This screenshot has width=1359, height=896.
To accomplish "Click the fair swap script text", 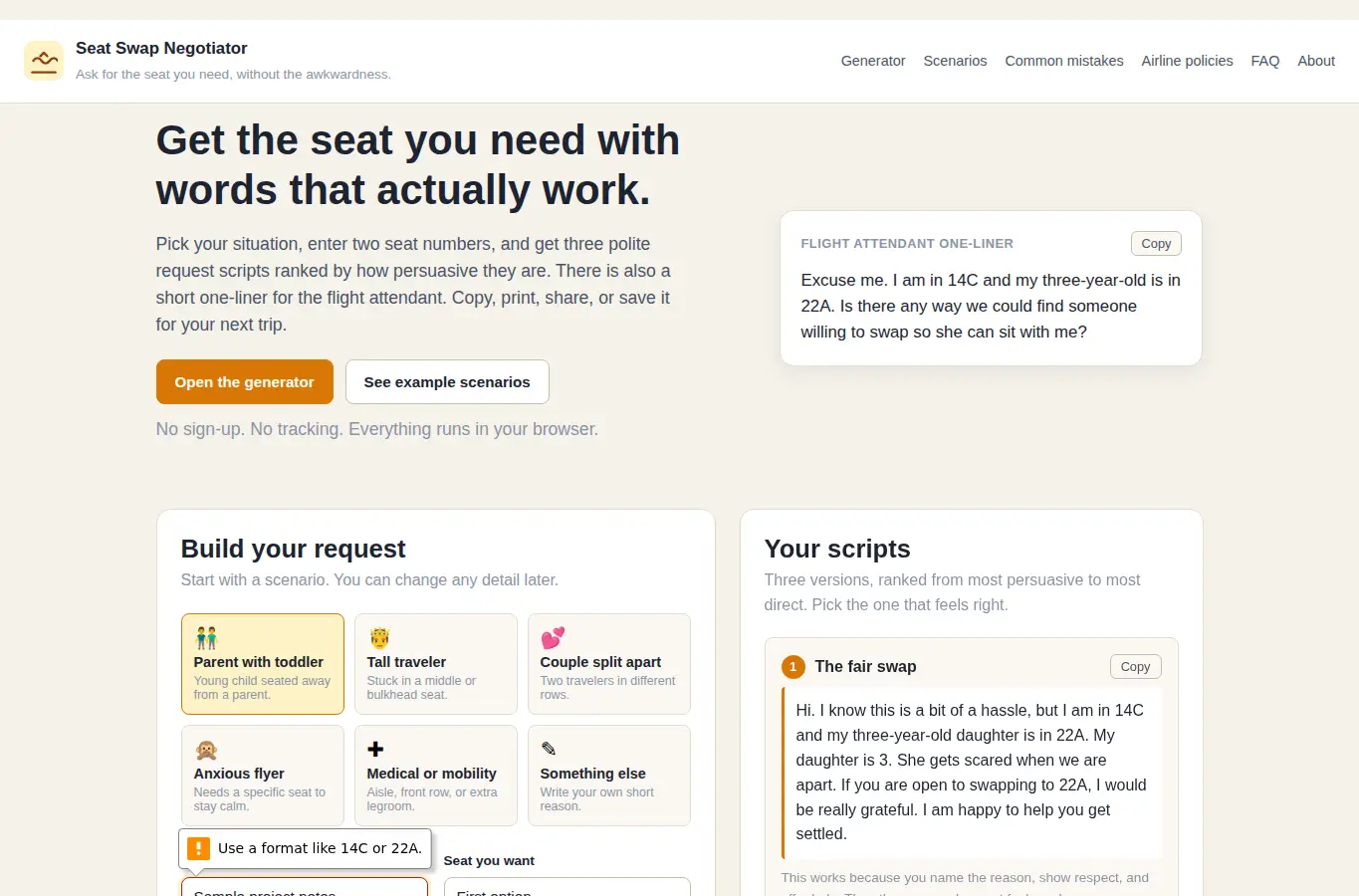I will (x=972, y=772).
